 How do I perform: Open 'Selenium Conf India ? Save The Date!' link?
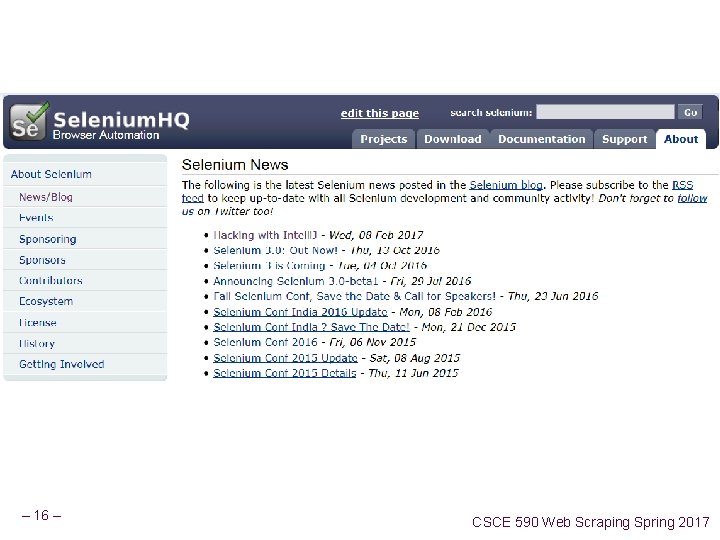click(311, 327)
